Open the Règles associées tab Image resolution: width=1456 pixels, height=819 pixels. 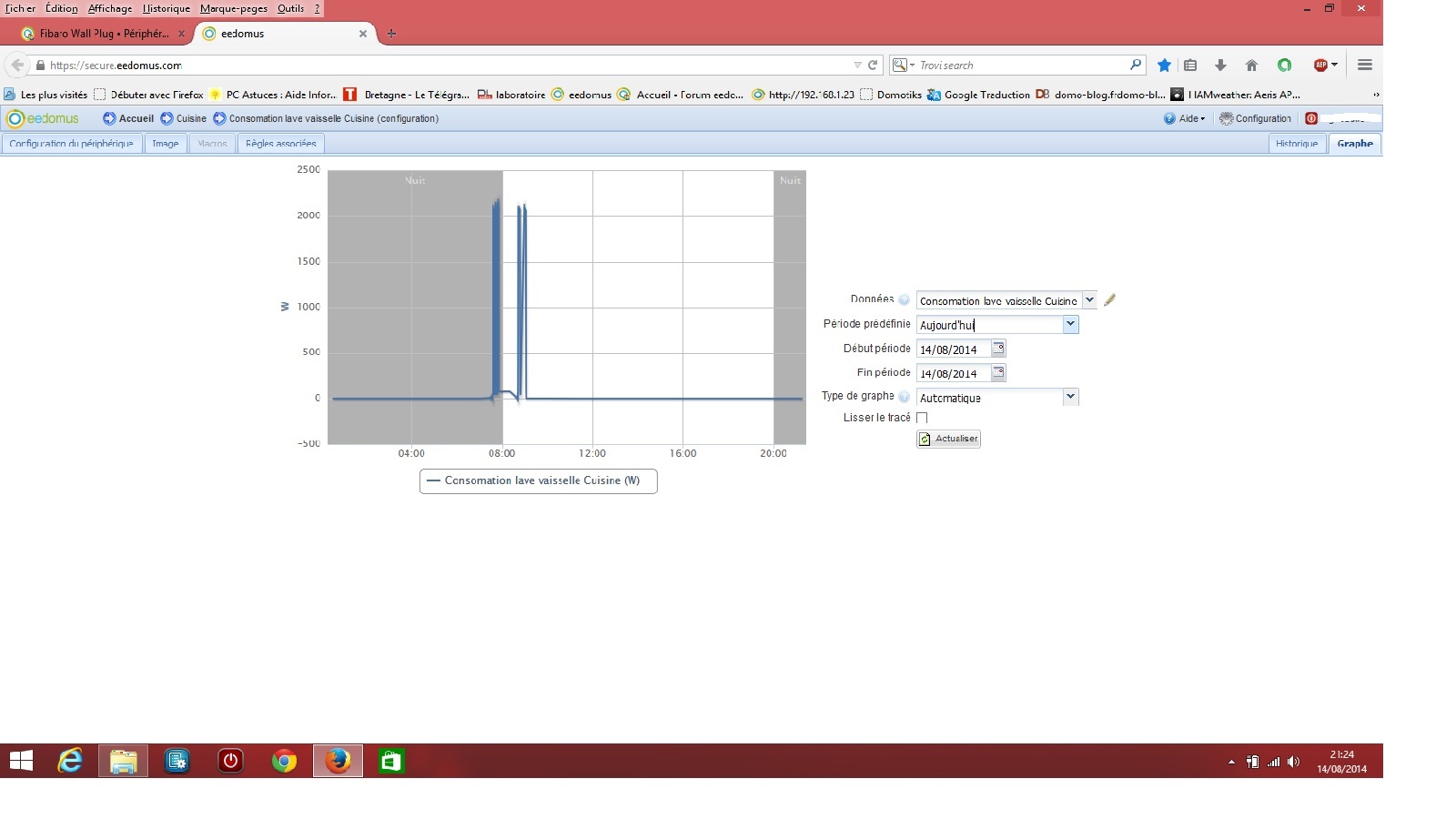[x=280, y=144]
